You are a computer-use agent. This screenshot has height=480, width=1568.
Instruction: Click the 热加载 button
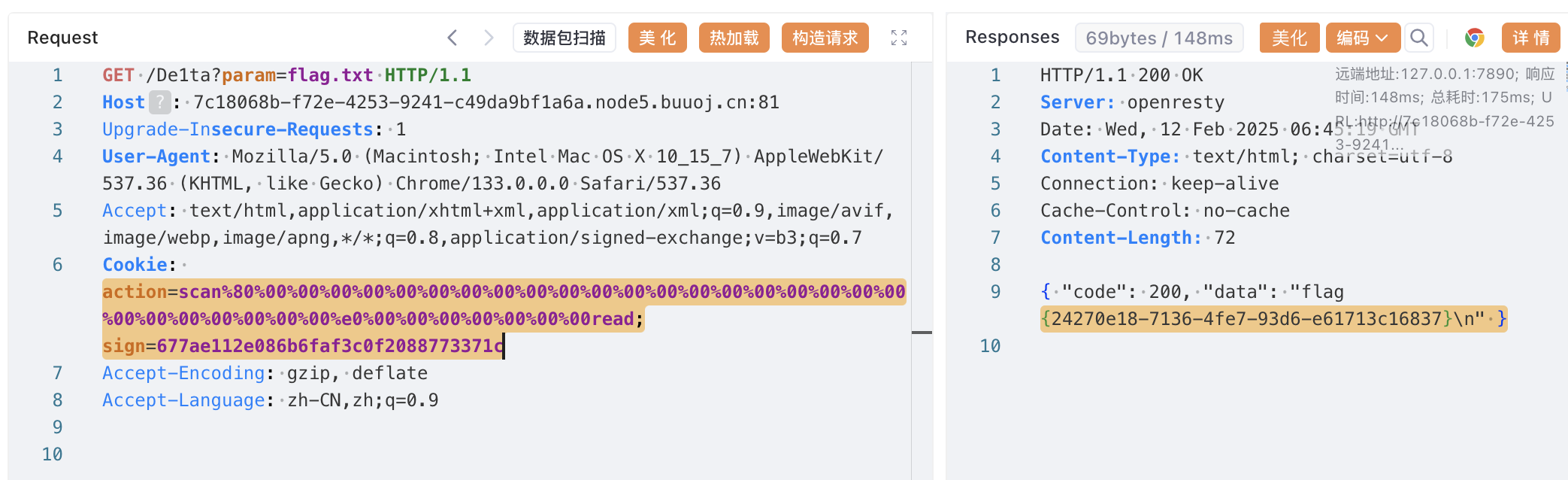click(x=734, y=38)
